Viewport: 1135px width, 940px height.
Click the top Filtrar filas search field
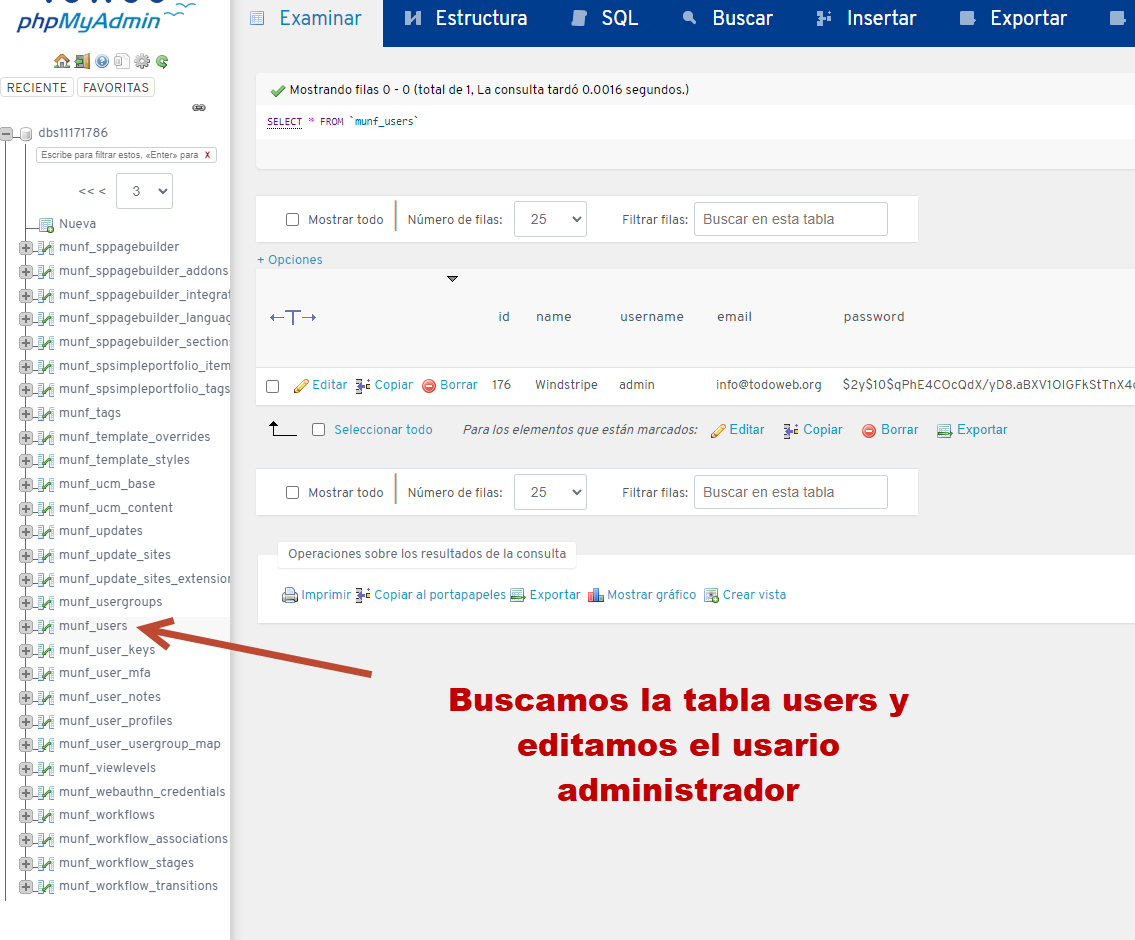[x=790, y=219]
